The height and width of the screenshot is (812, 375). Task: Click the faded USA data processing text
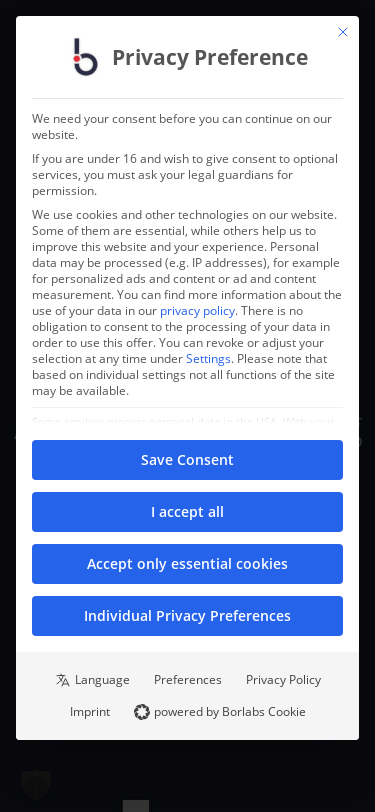point(183,422)
